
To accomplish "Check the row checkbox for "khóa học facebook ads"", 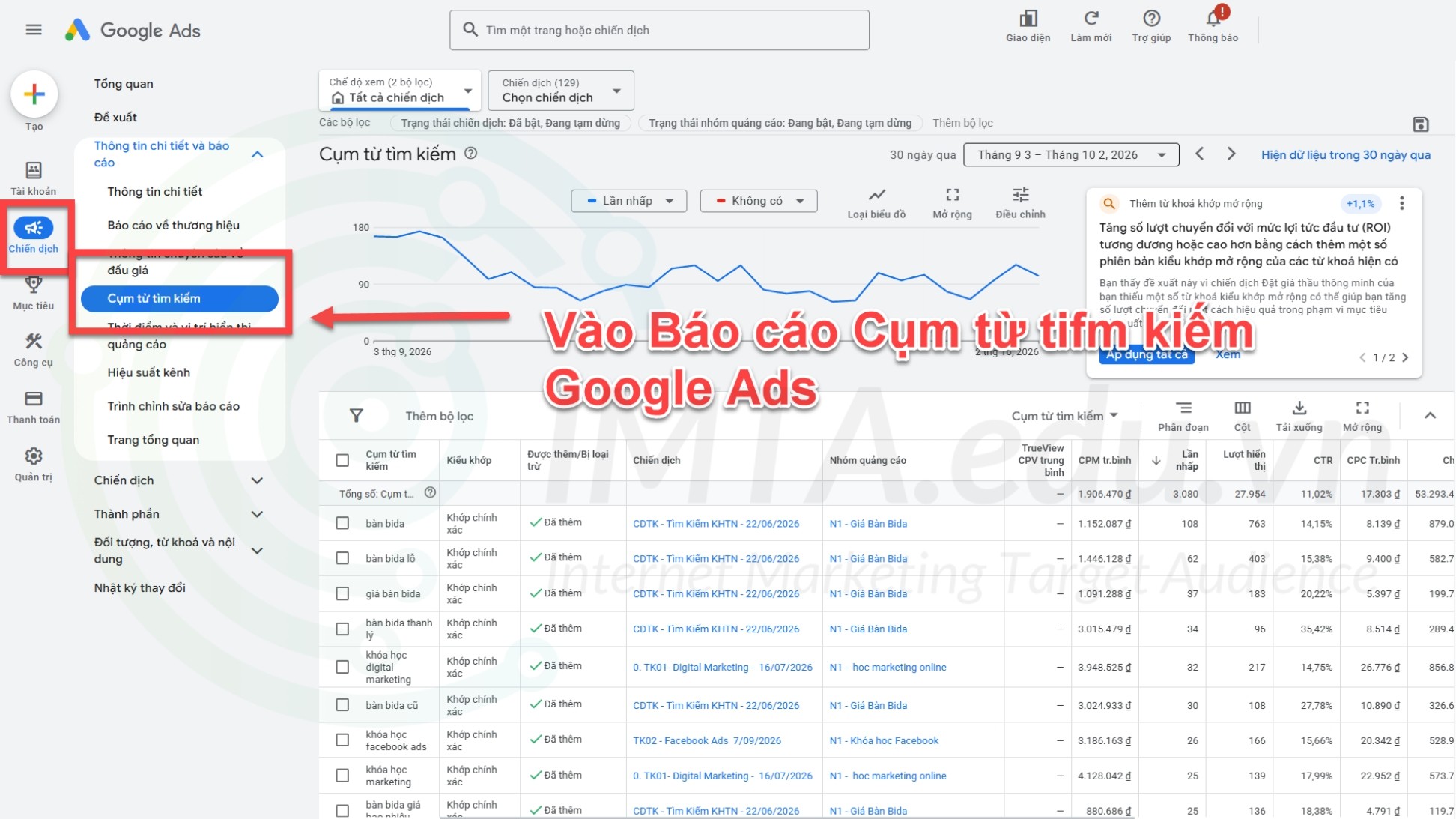I will [342, 740].
